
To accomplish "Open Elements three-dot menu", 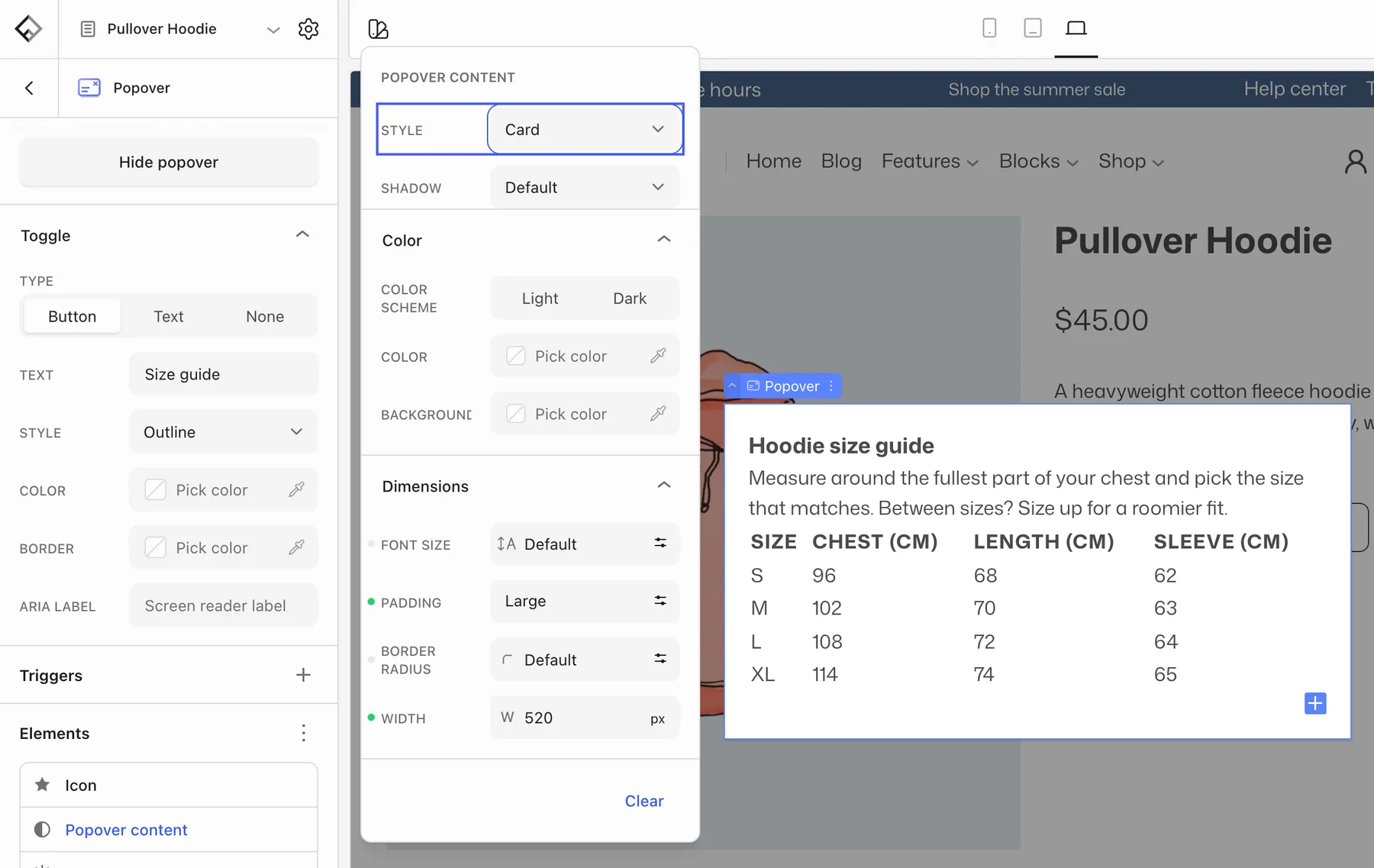I will [304, 733].
